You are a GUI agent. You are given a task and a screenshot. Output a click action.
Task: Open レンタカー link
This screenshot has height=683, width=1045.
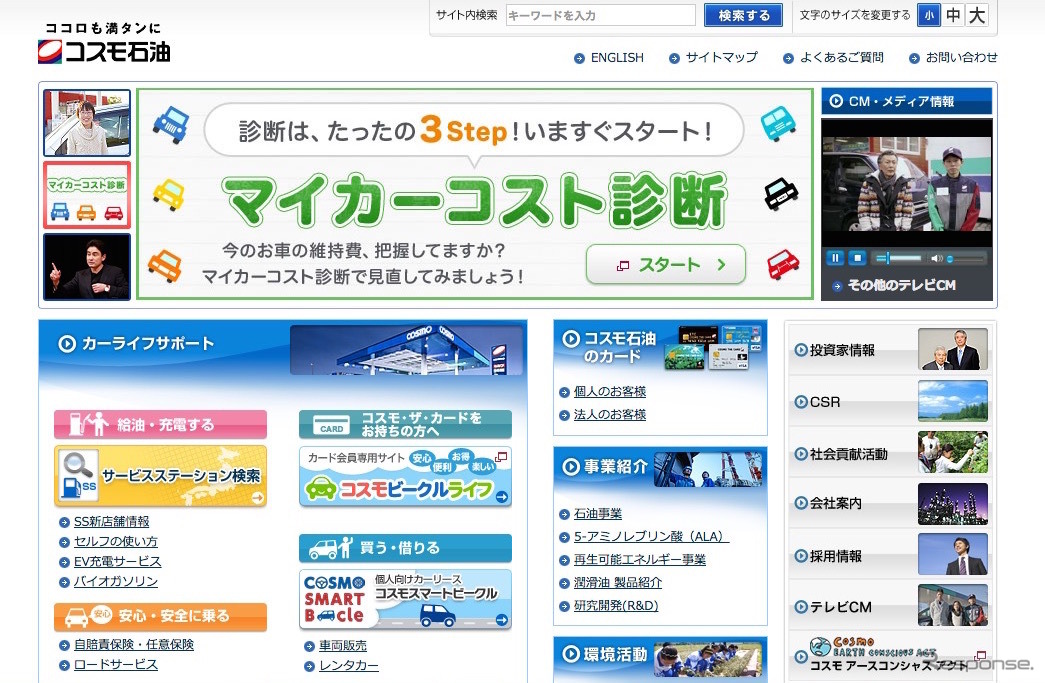[349, 666]
